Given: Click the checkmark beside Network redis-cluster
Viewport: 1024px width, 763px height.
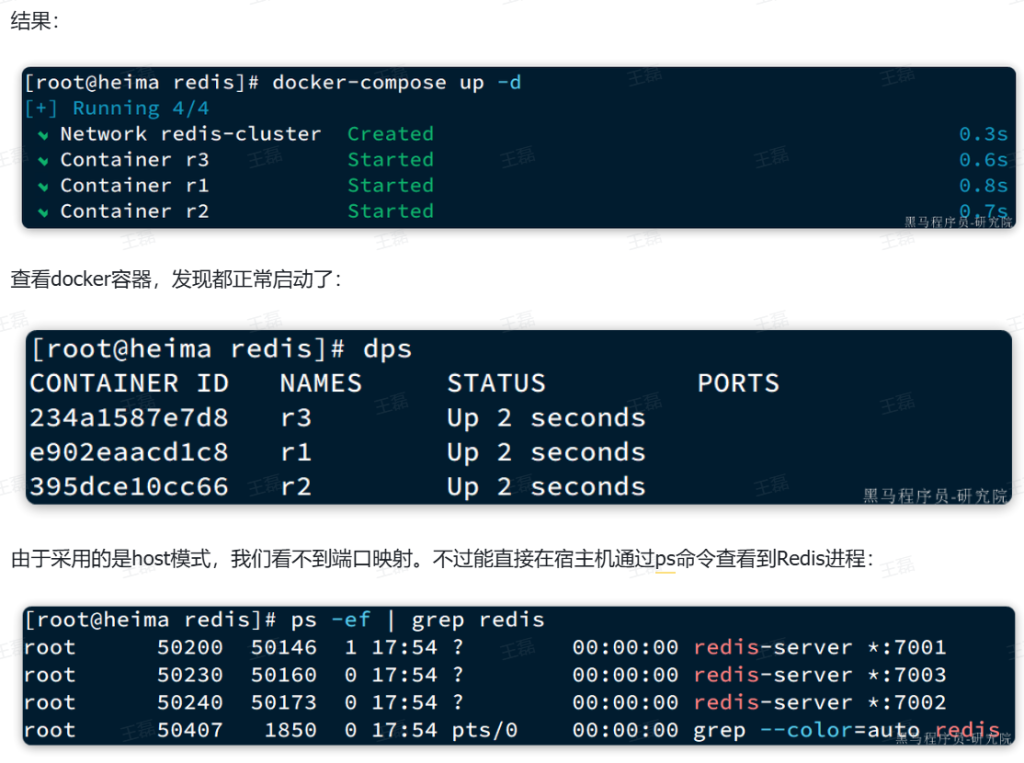Looking at the screenshot, I should (x=43, y=134).
